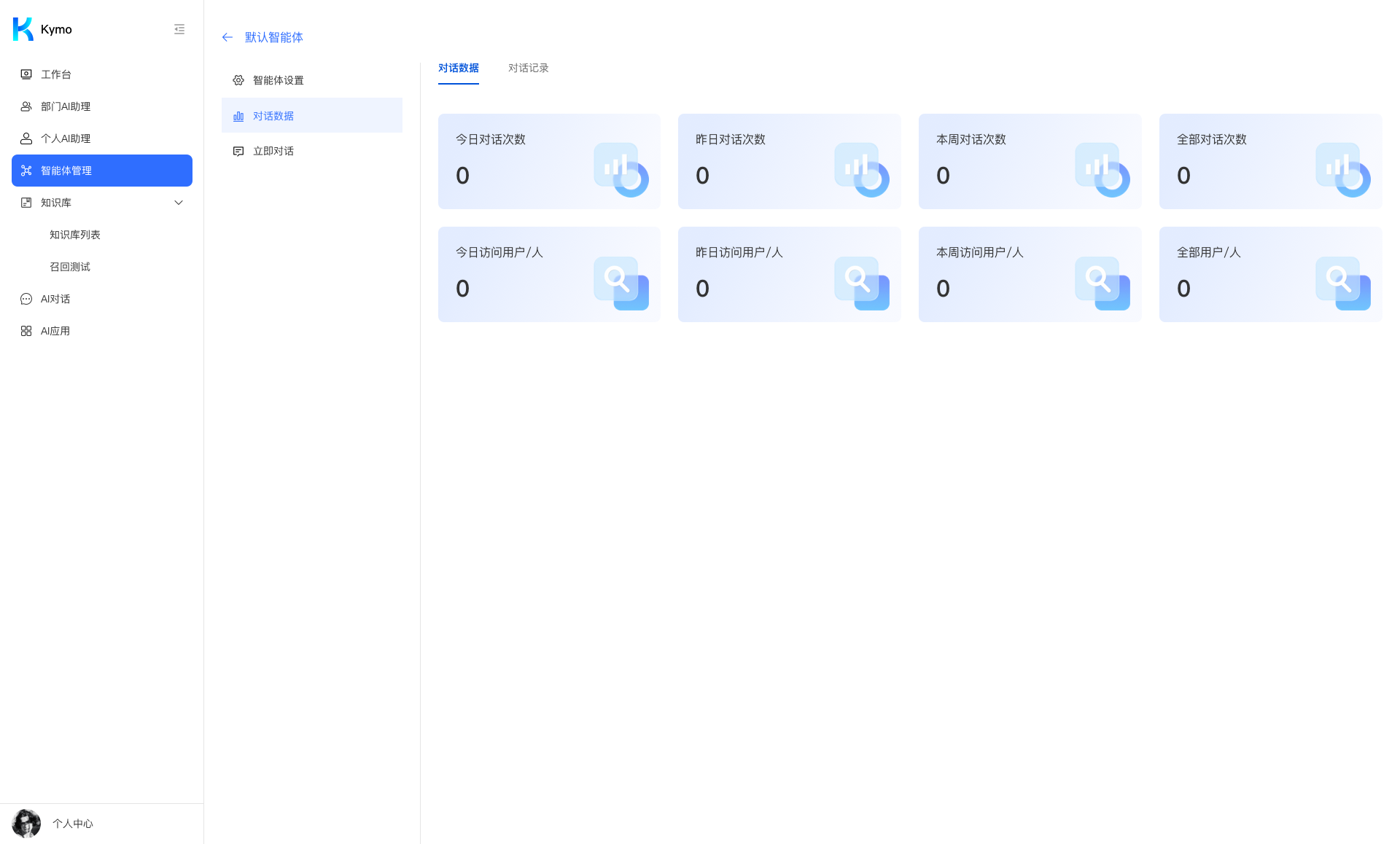Screen dimensions: 1400x844
Task: Switch to the 对话记录 tab
Action: point(528,68)
